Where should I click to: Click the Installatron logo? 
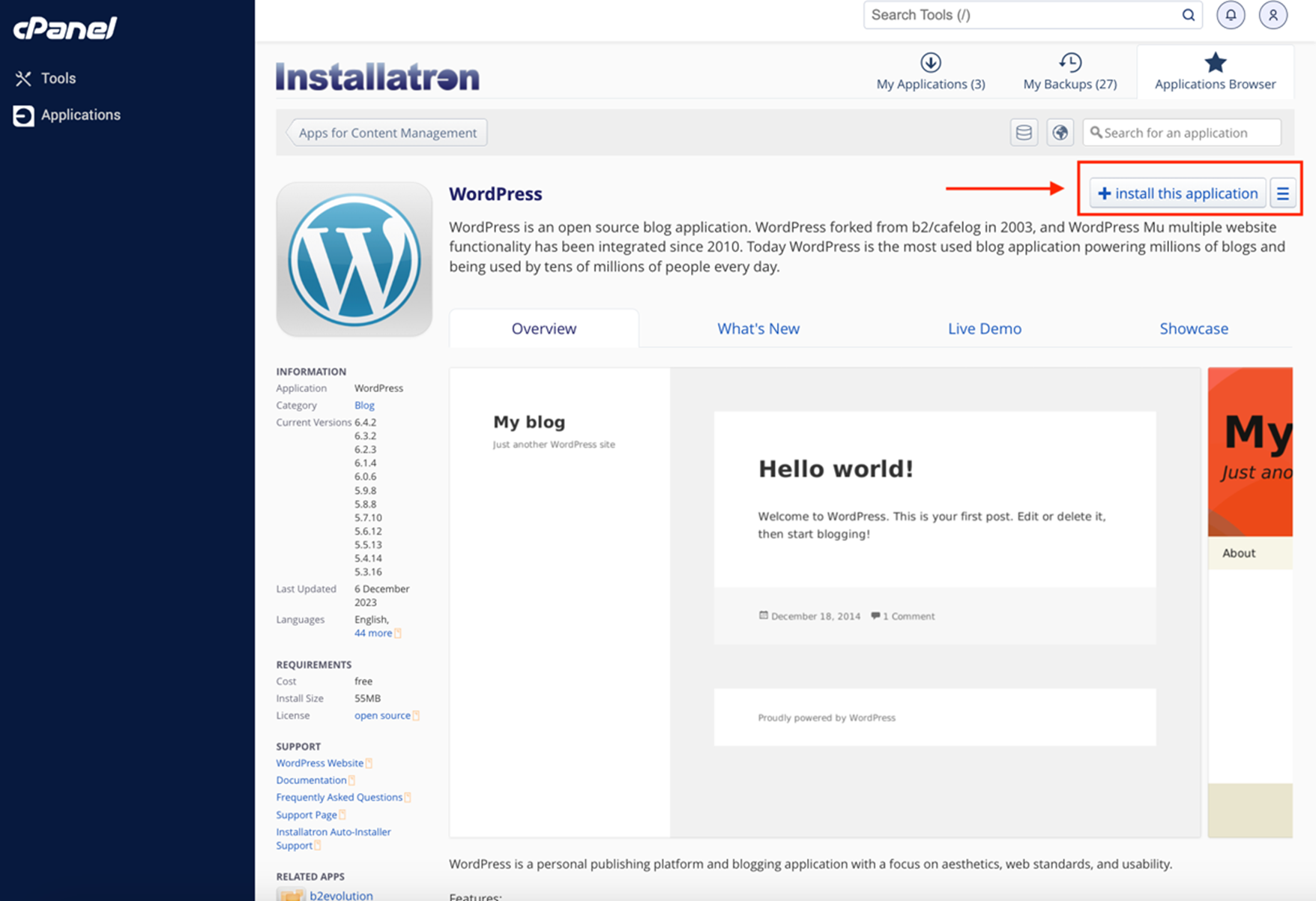pos(377,77)
